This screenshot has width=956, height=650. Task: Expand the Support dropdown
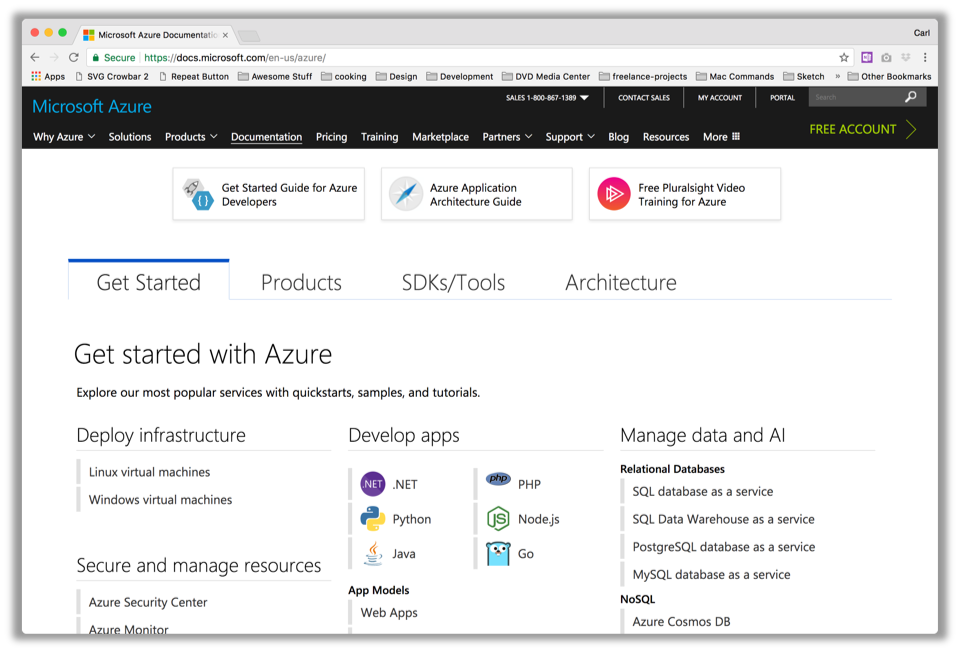tap(570, 137)
